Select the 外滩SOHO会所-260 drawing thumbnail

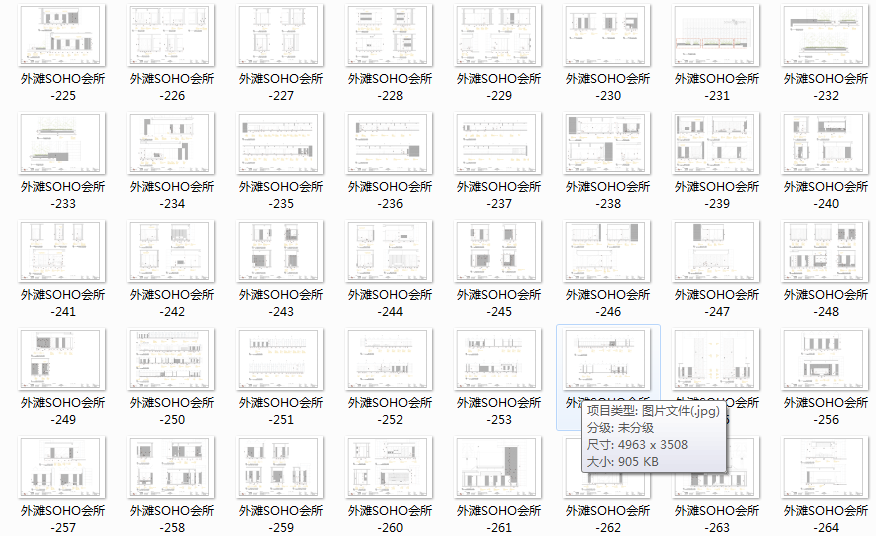point(389,467)
